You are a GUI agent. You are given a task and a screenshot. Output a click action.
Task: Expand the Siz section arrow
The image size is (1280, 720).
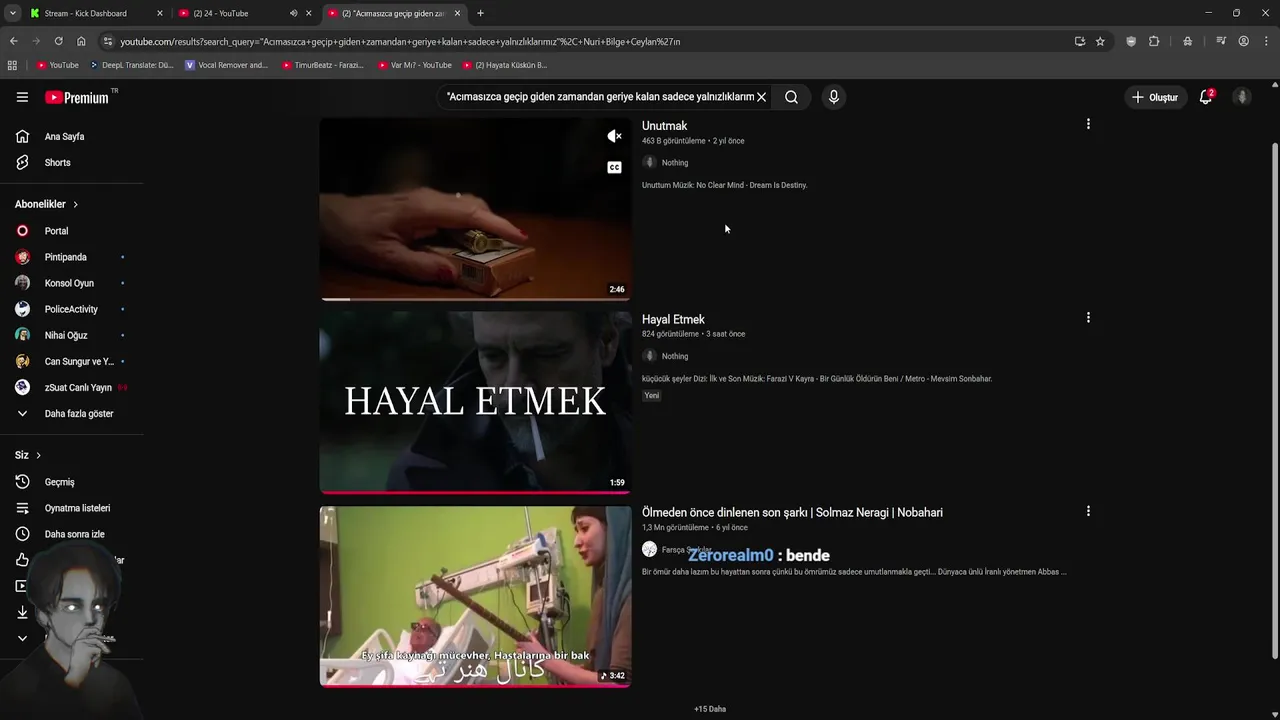38,455
